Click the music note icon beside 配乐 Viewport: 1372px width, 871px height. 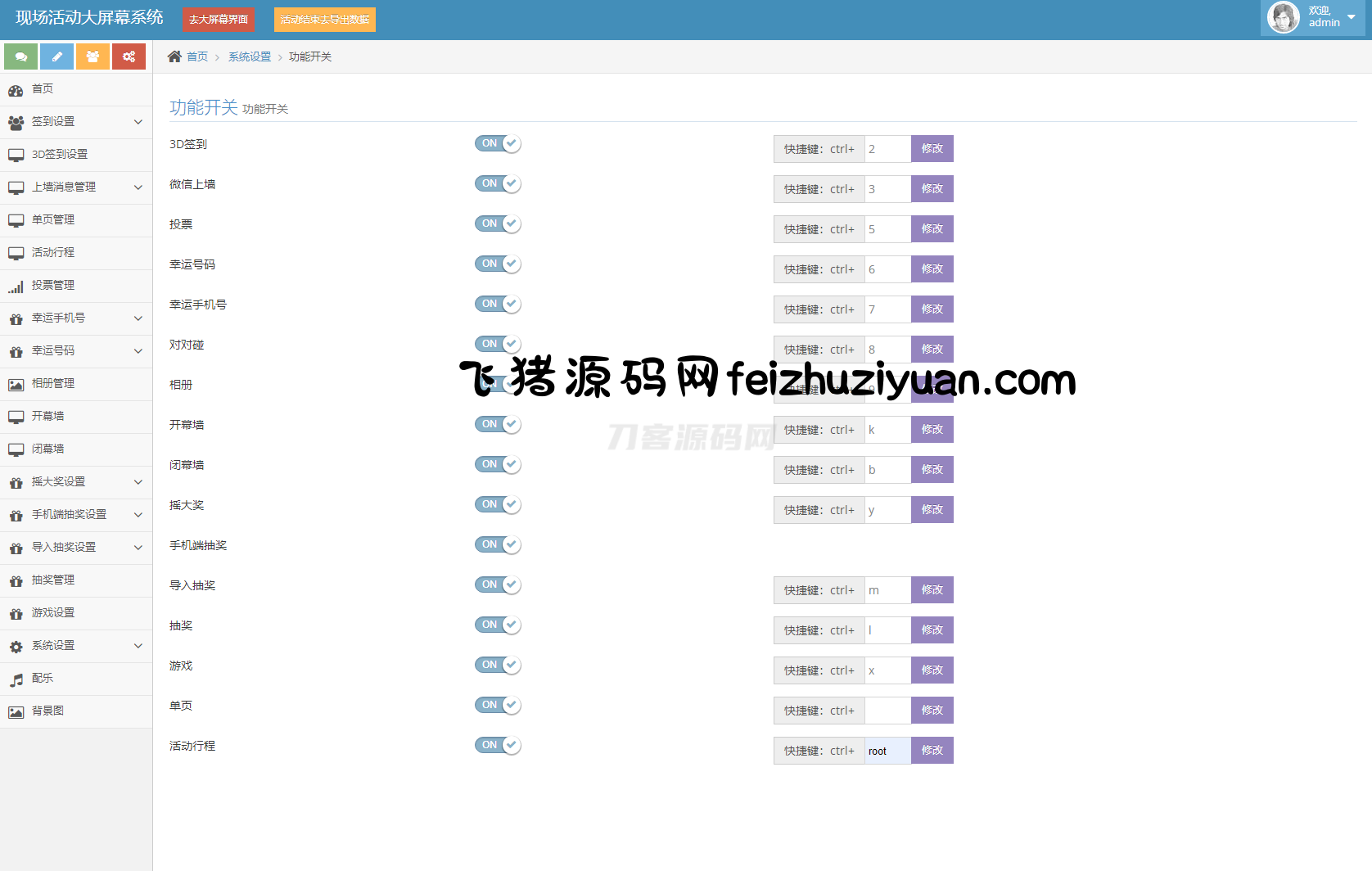[x=16, y=679]
